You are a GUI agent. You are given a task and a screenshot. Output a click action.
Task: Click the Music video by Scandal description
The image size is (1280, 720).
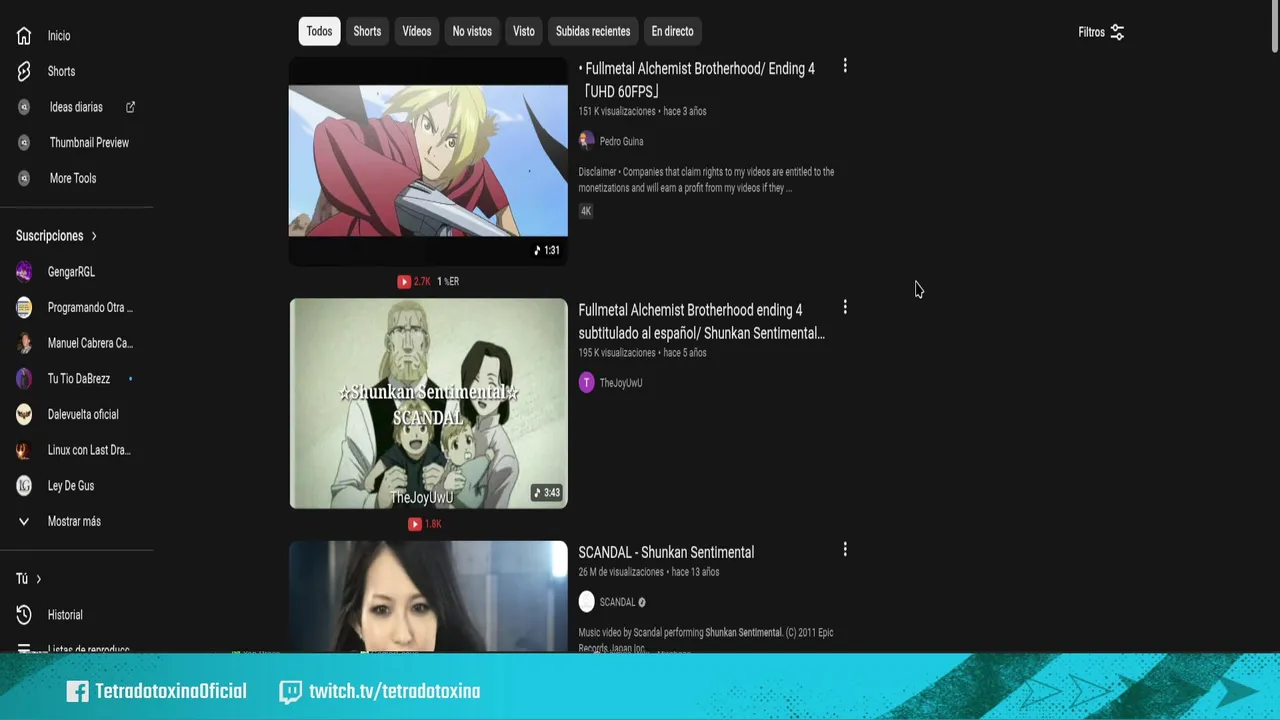[x=706, y=640]
